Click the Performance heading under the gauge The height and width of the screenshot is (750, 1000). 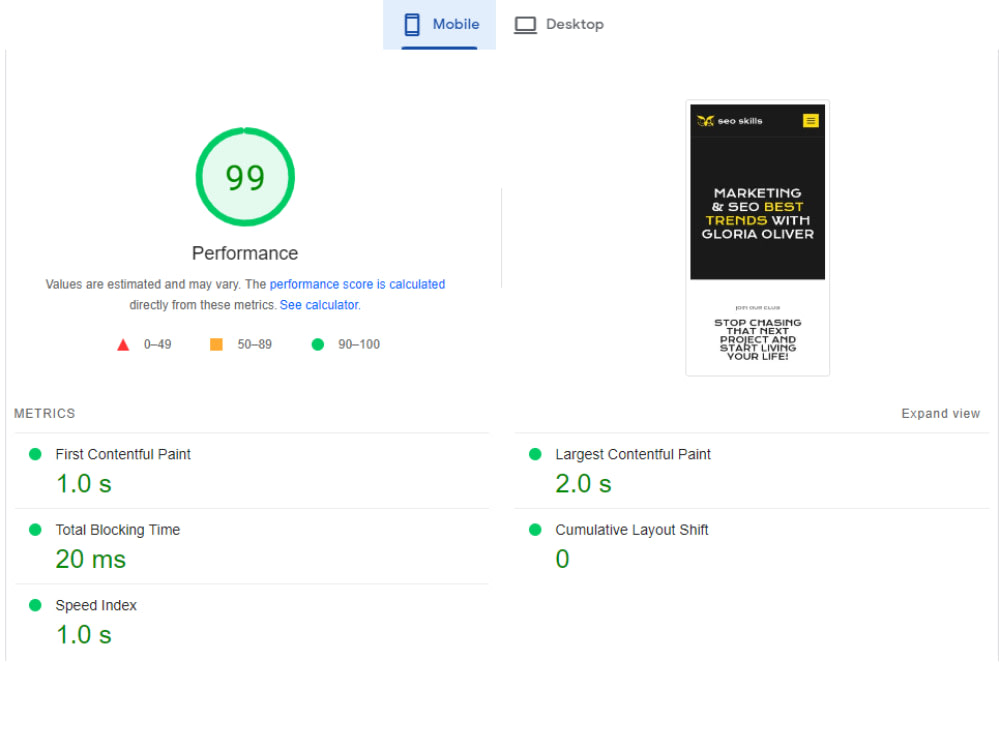(245, 253)
